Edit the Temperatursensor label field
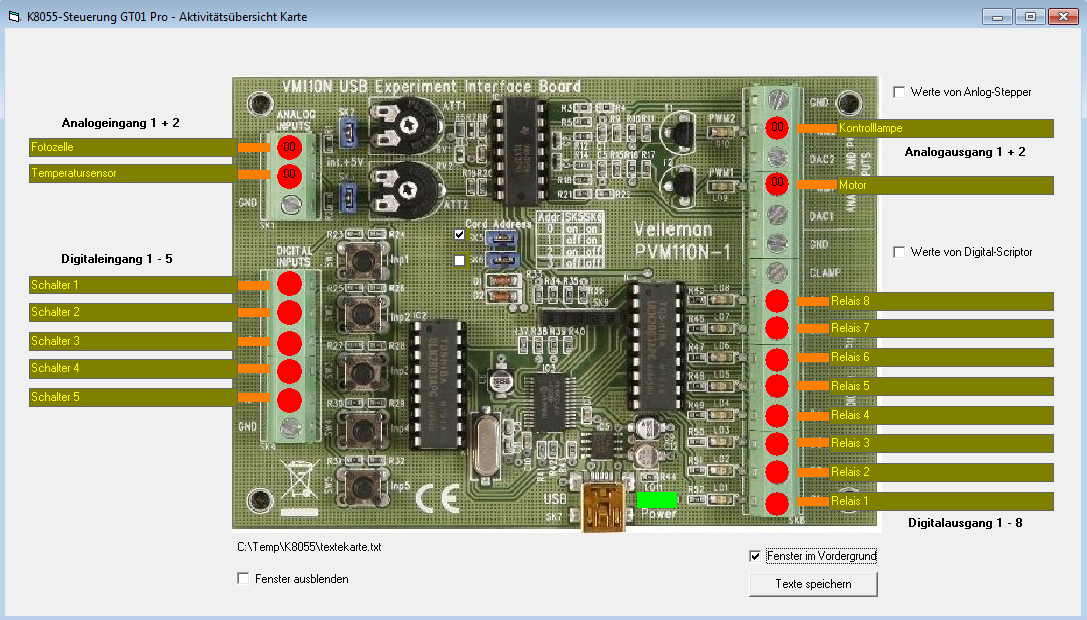Image resolution: width=1087 pixels, height=620 pixels. coord(133,173)
